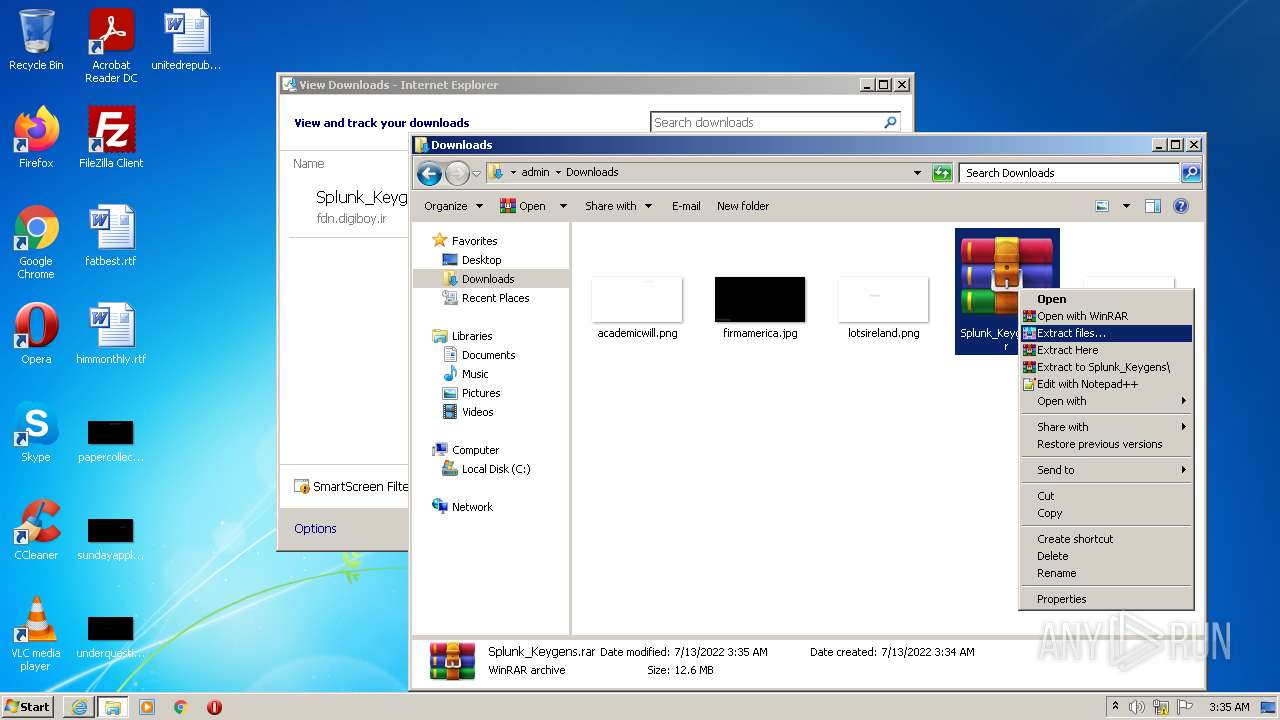Expand Organize menu dropdown
This screenshot has height=720, width=1280.
[x=453, y=206]
